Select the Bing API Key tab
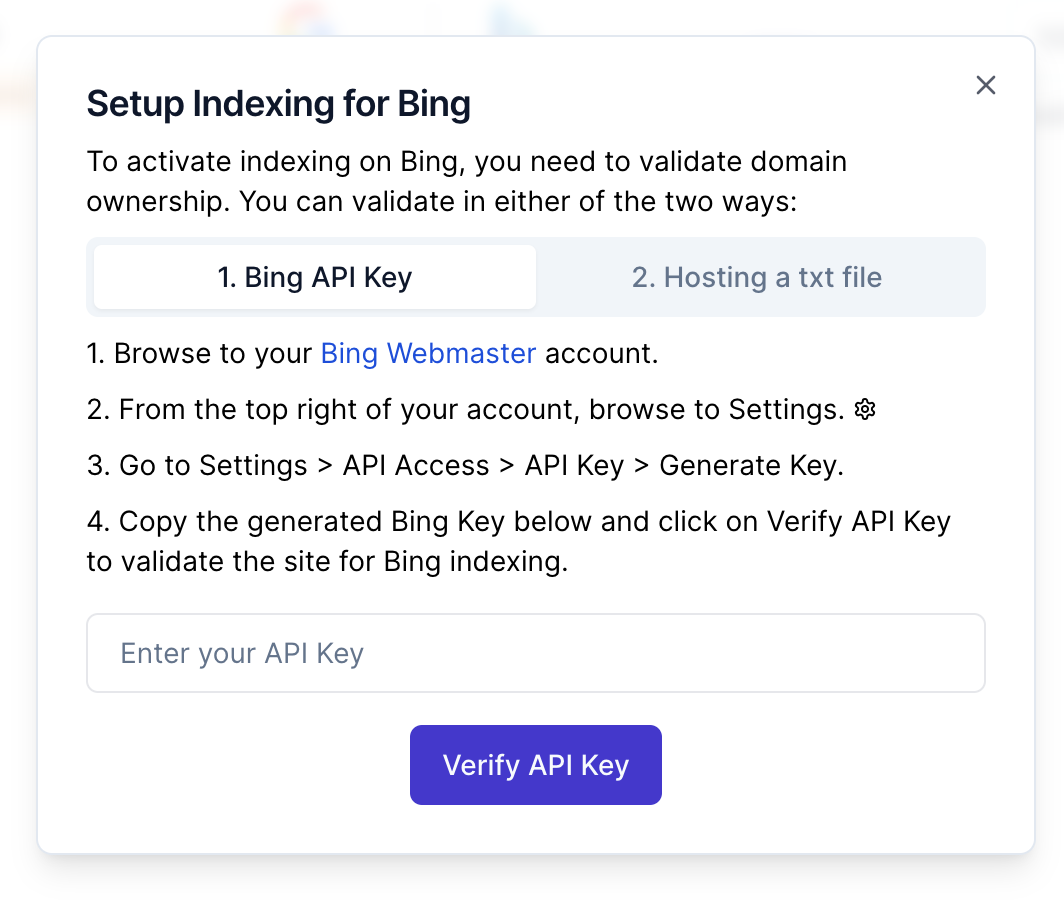The image size is (1064, 902). [x=315, y=277]
